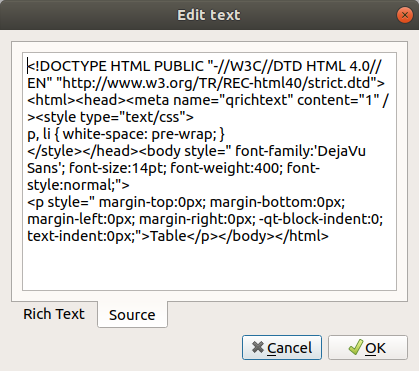Click the text "</style></head>" in the source
The image size is (419, 371).
coord(83,151)
